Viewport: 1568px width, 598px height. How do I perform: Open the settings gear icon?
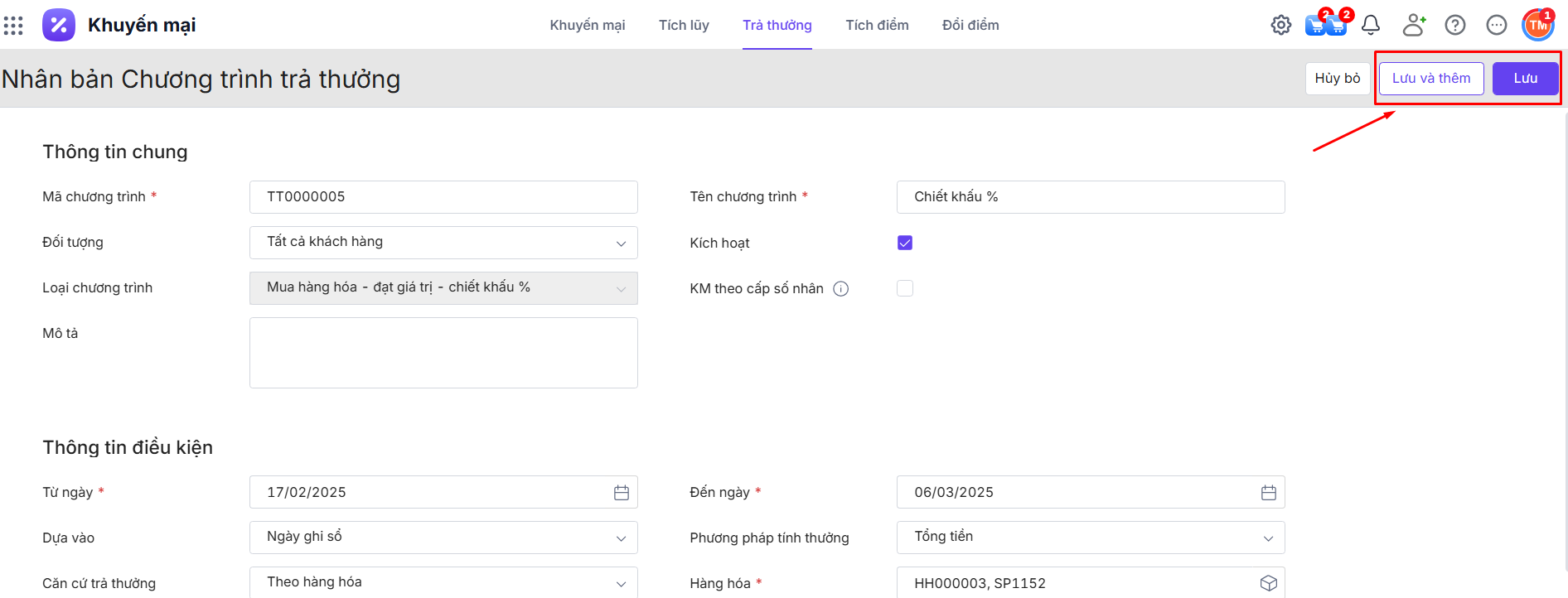[x=1280, y=25]
